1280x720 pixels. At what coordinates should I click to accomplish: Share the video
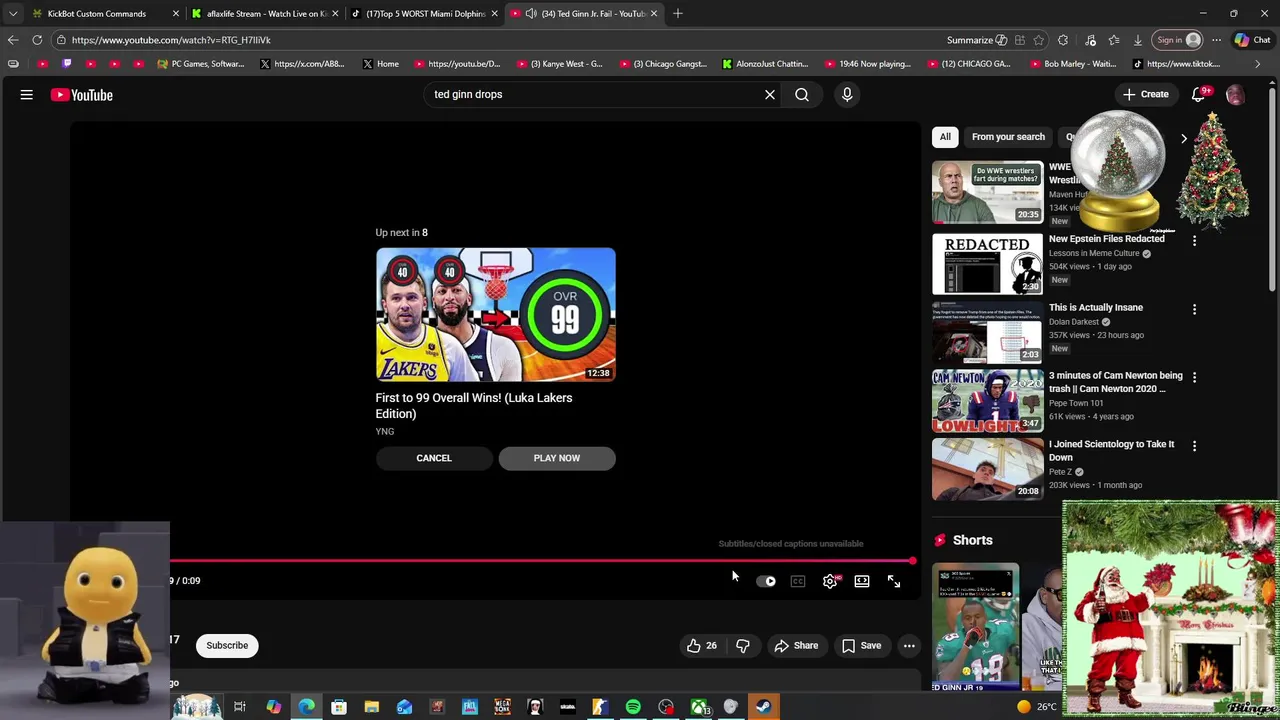point(796,646)
